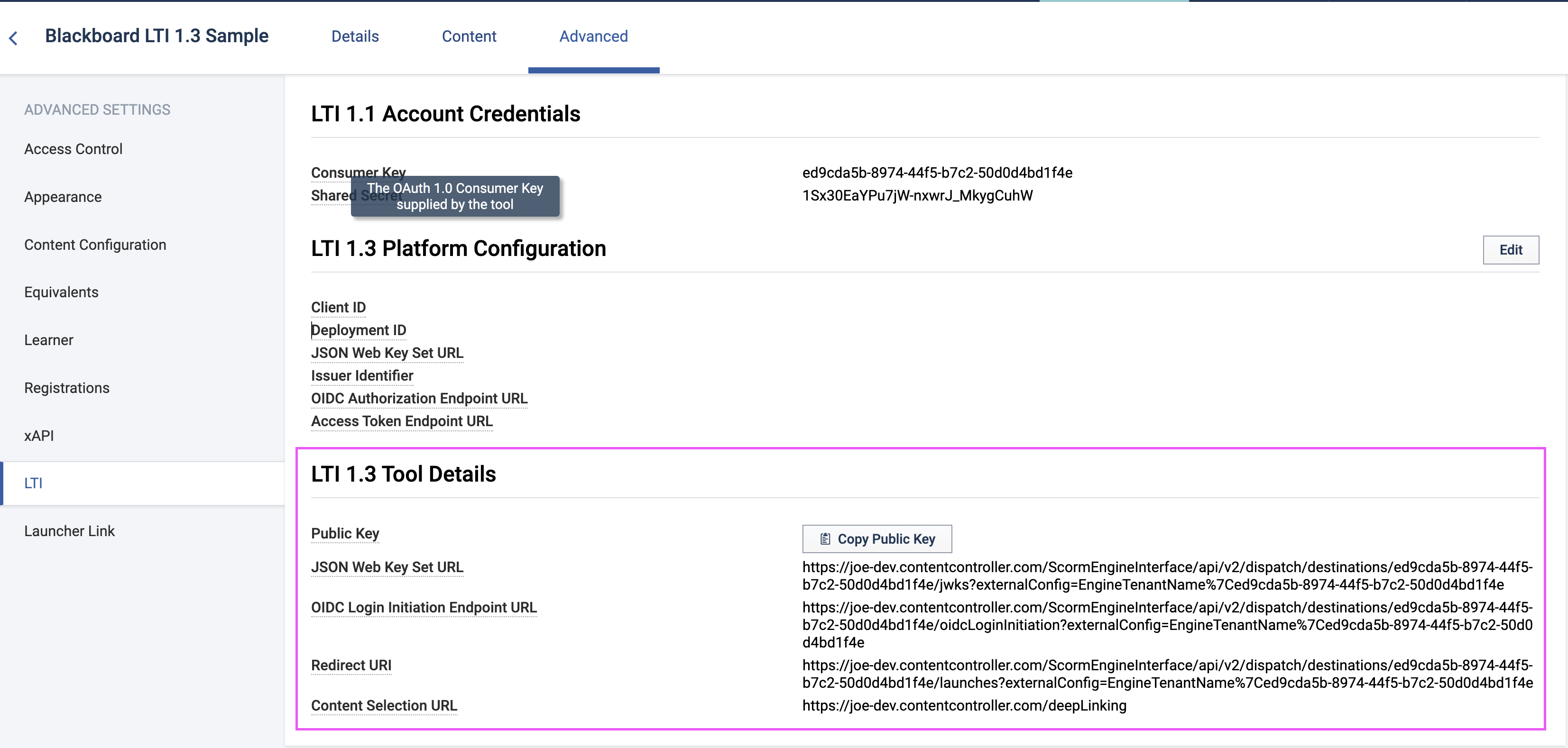This screenshot has width=1568, height=748.
Task: Expand the Content Configuration section
Action: click(x=95, y=244)
